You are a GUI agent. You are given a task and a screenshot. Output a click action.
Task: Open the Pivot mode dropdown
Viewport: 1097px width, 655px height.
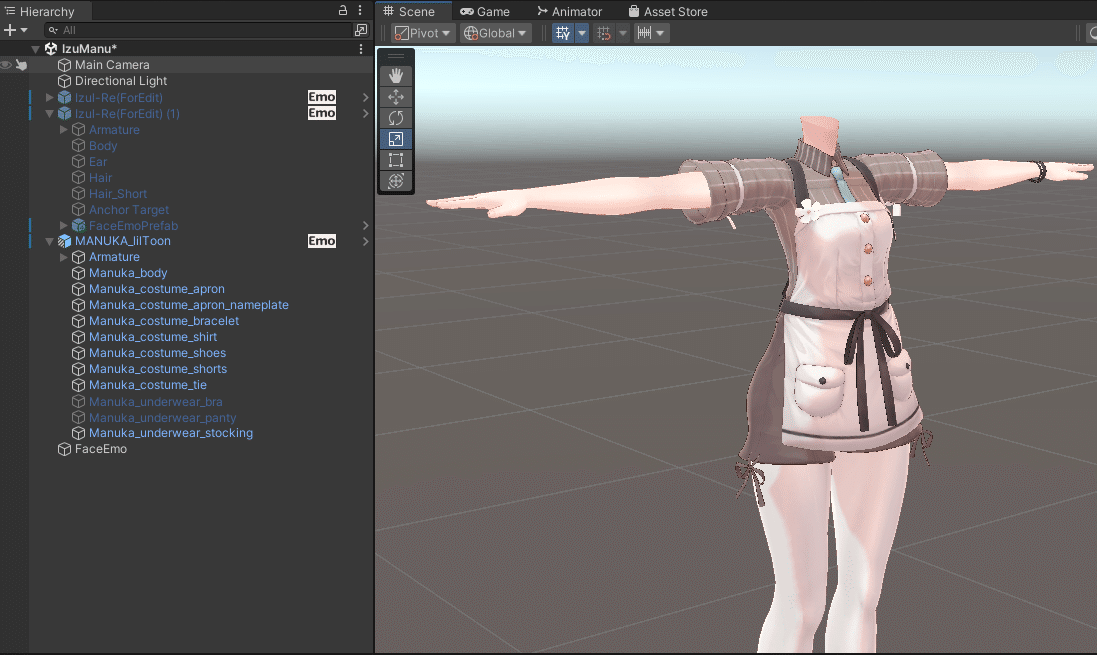coord(423,32)
